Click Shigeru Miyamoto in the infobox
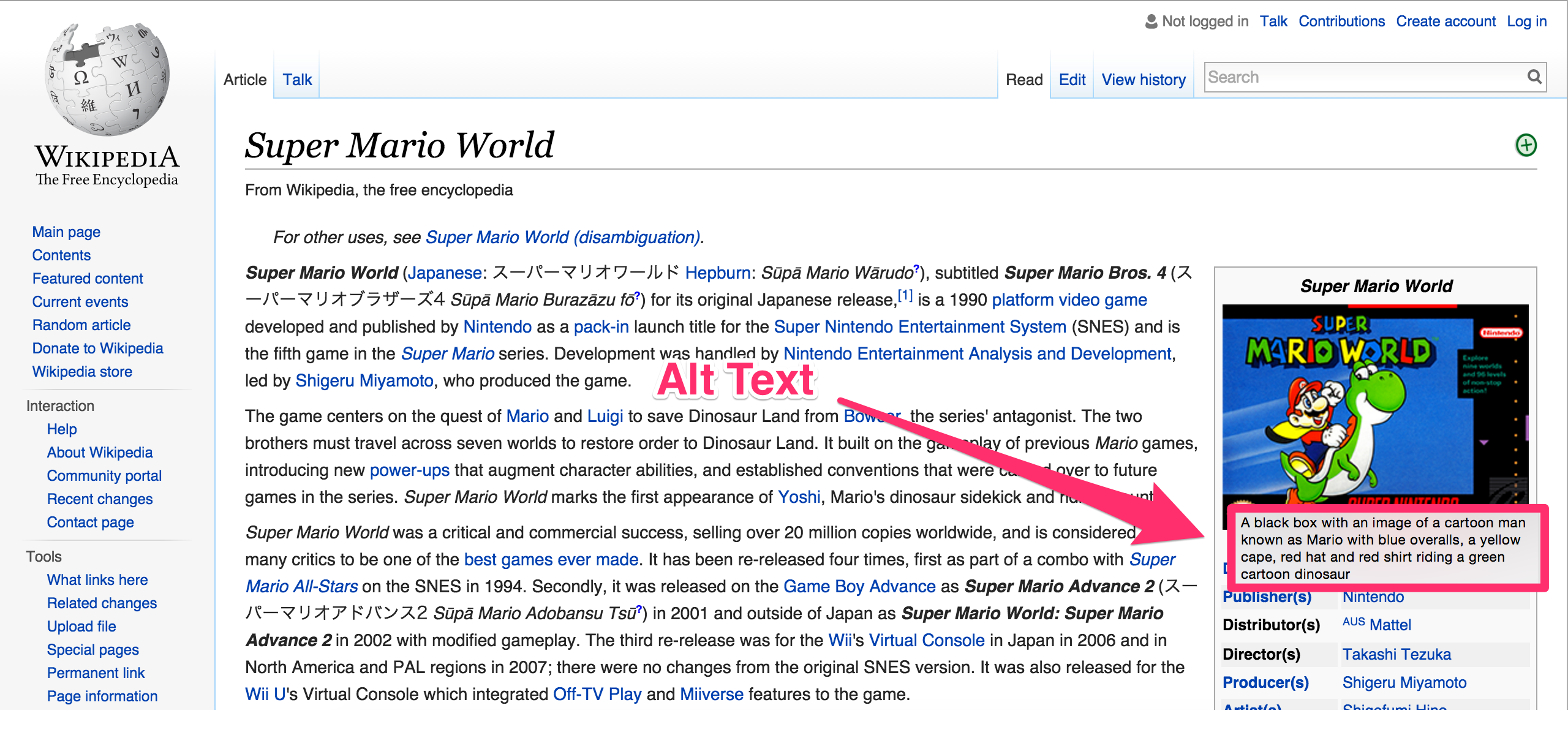The width and height of the screenshot is (1568, 735). tap(1404, 683)
